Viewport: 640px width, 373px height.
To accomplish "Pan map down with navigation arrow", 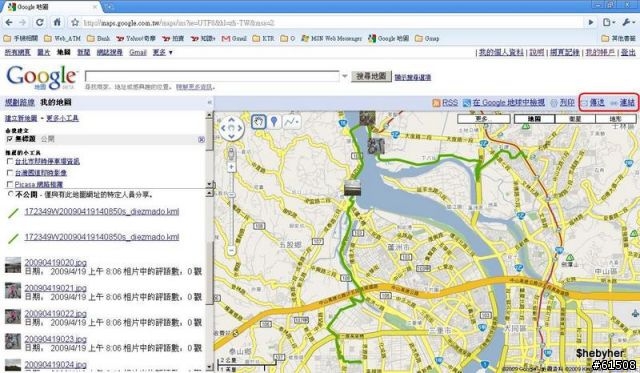I will tap(231, 137).
